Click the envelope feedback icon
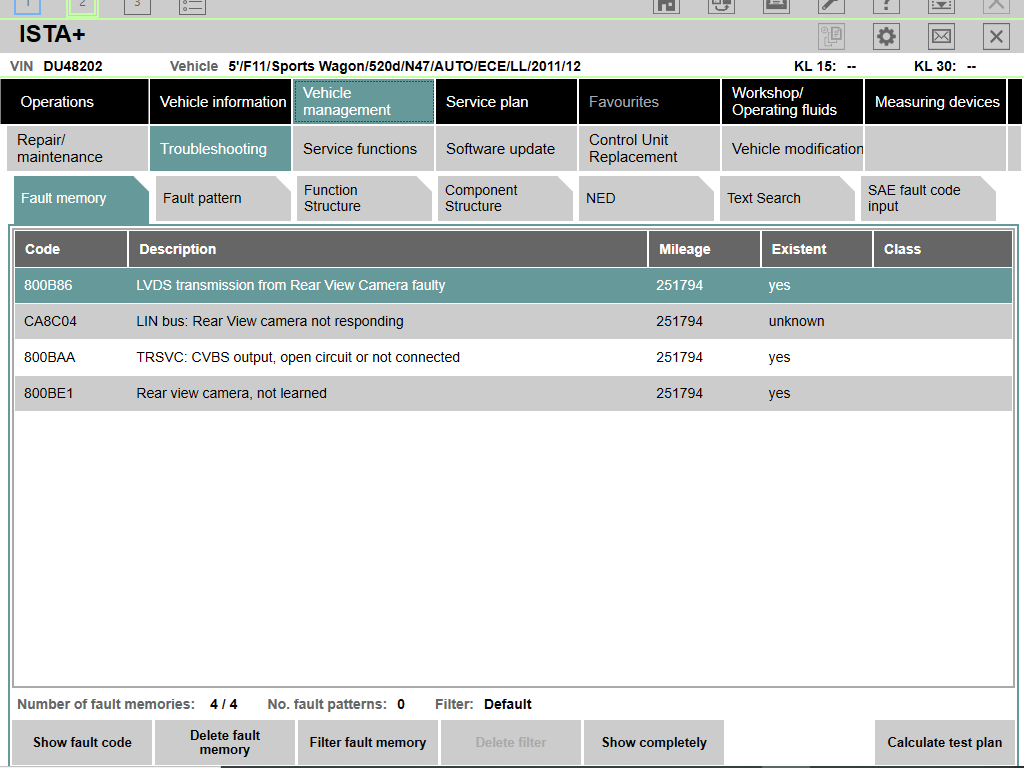 (941, 36)
